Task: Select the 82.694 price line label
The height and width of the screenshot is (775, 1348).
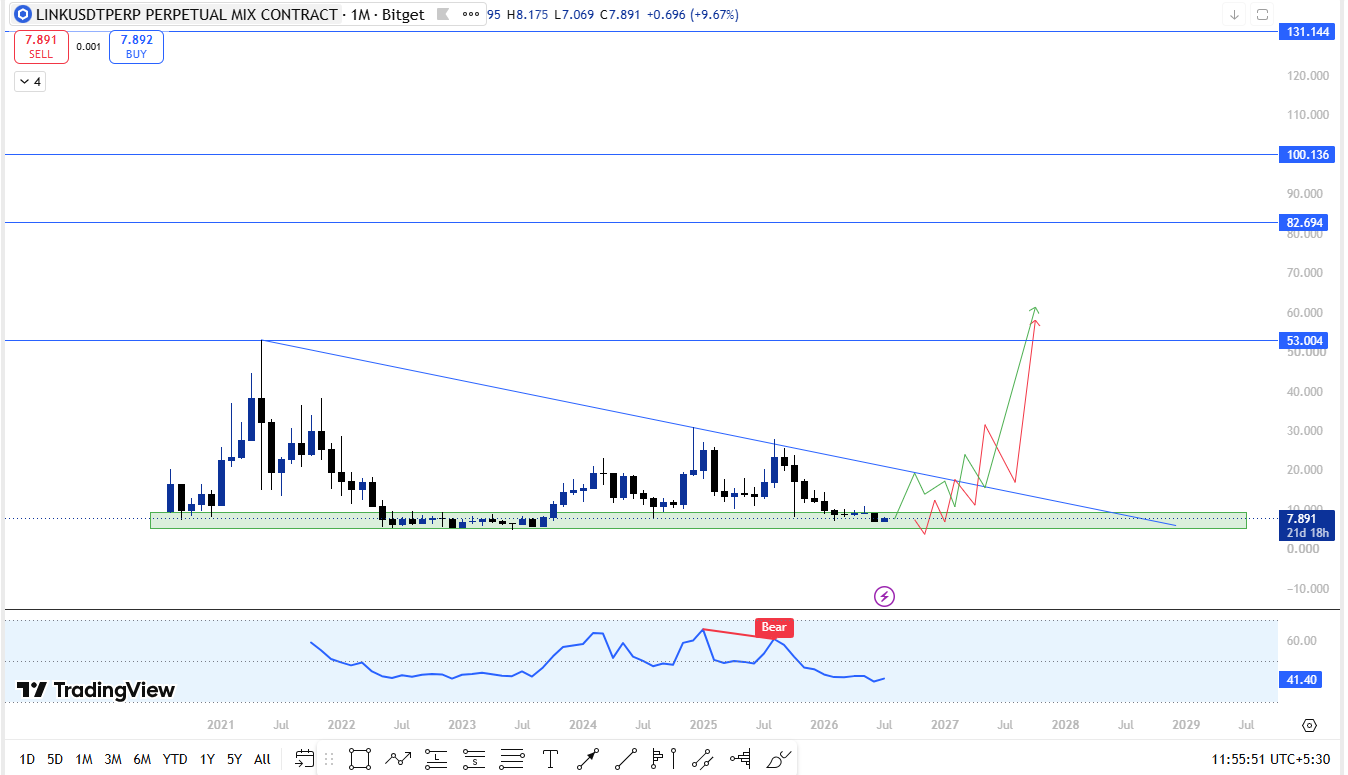Action: [1305, 222]
